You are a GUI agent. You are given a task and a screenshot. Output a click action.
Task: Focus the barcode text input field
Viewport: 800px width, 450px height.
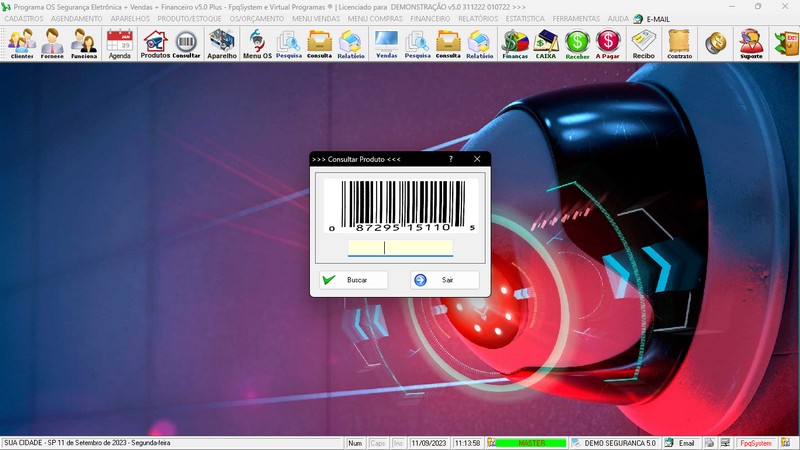click(400, 248)
